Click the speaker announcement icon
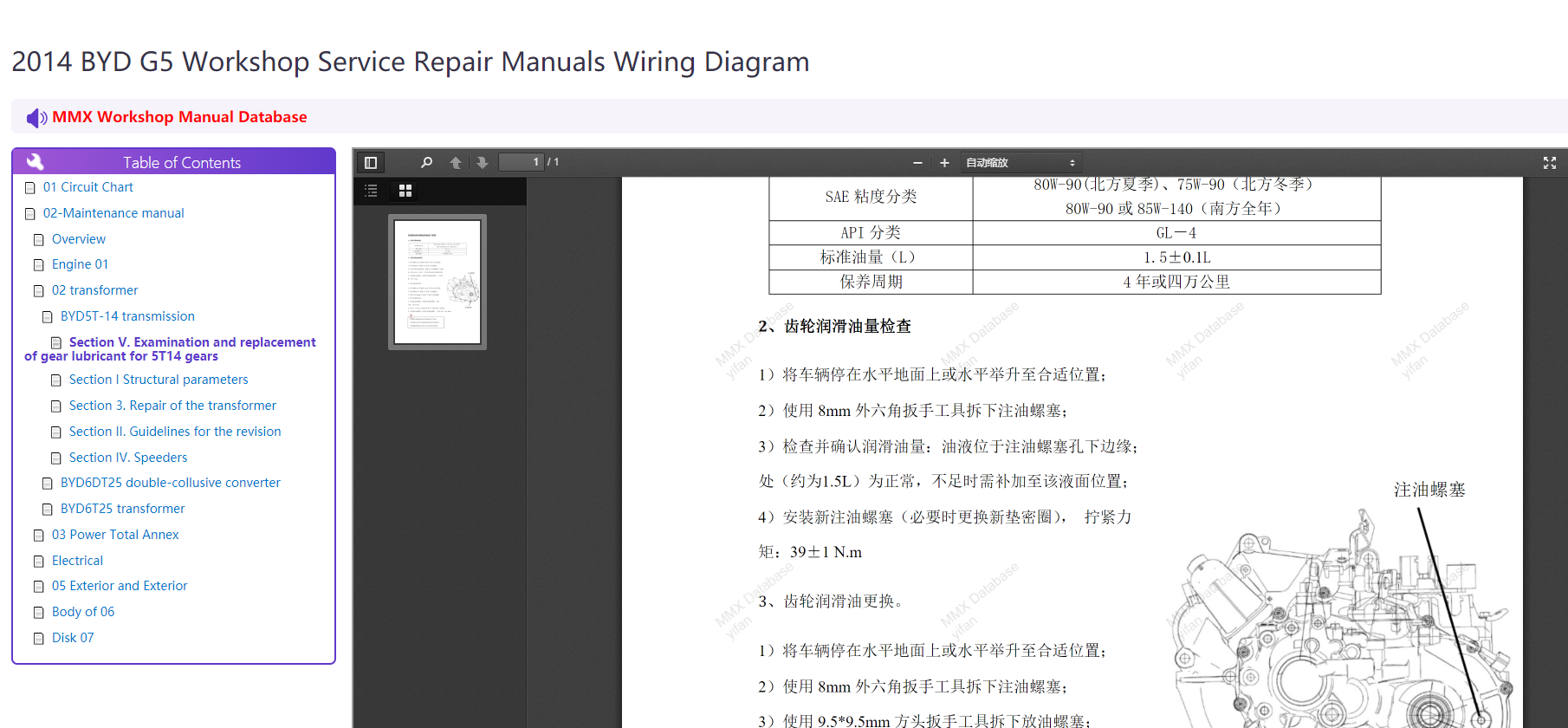This screenshot has height=728, width=1568. [x=36, y=118]
